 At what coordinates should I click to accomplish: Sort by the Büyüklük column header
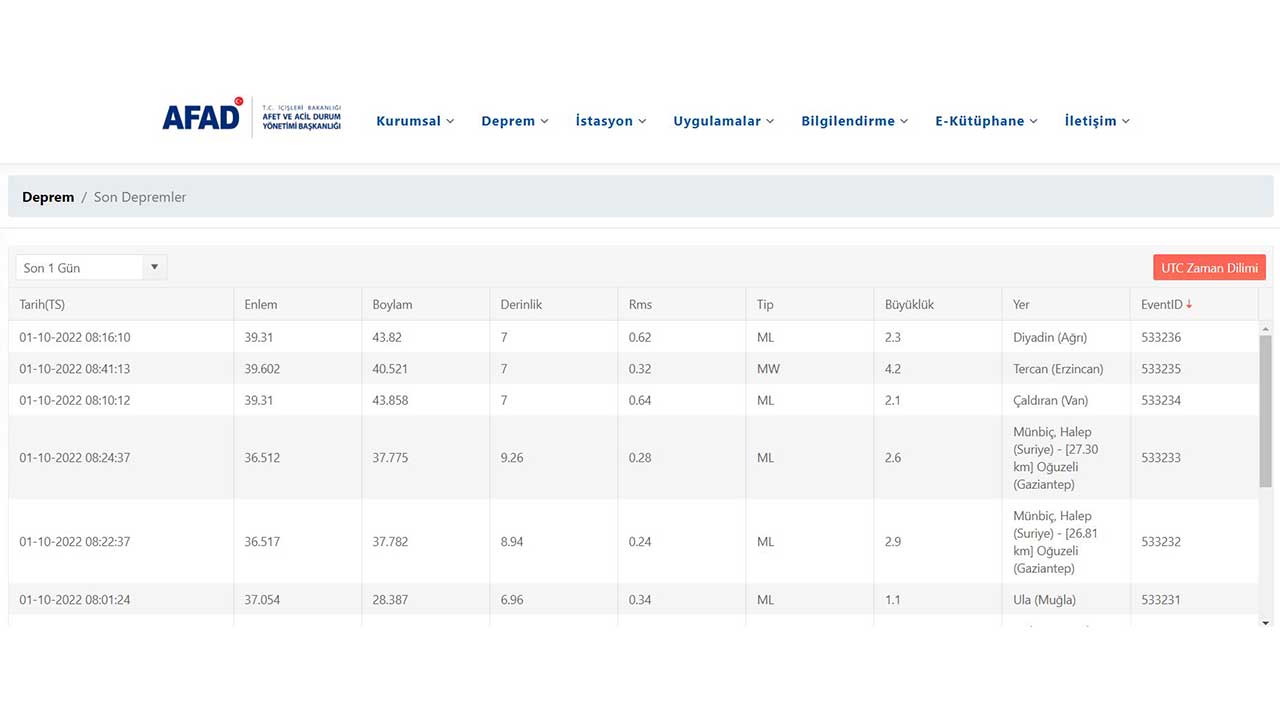pyautogui.click(x=909, y=304)
